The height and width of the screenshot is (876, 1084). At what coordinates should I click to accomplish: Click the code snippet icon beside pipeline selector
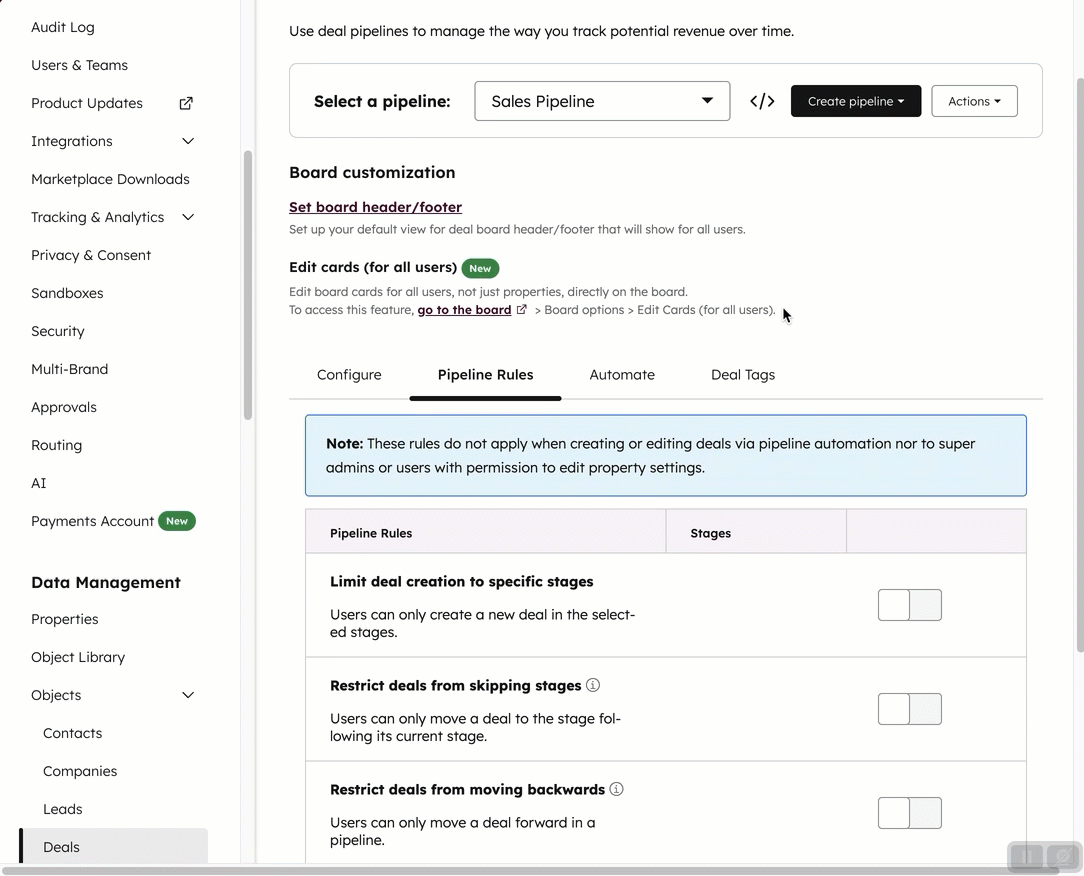pyautogui.click(x=762, y=100)
